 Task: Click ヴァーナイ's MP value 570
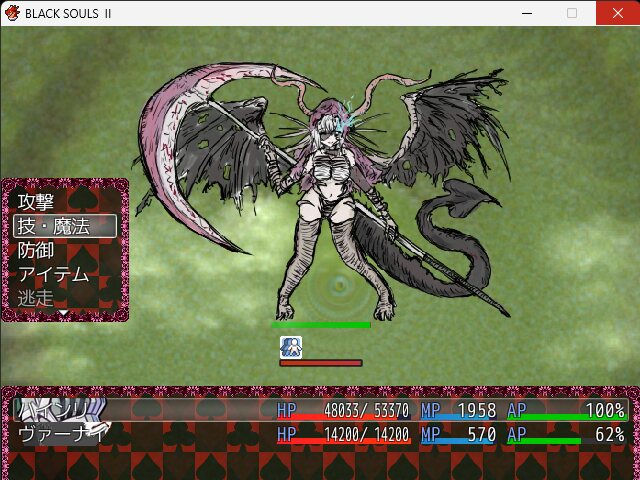click(482, 435)
